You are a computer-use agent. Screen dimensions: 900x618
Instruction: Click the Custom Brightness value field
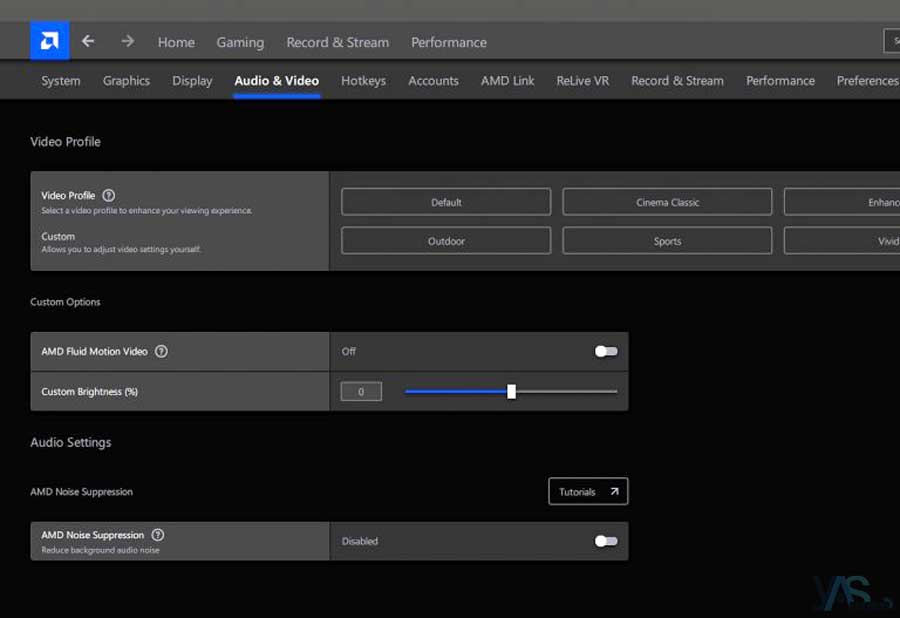(x=361, y=392)
